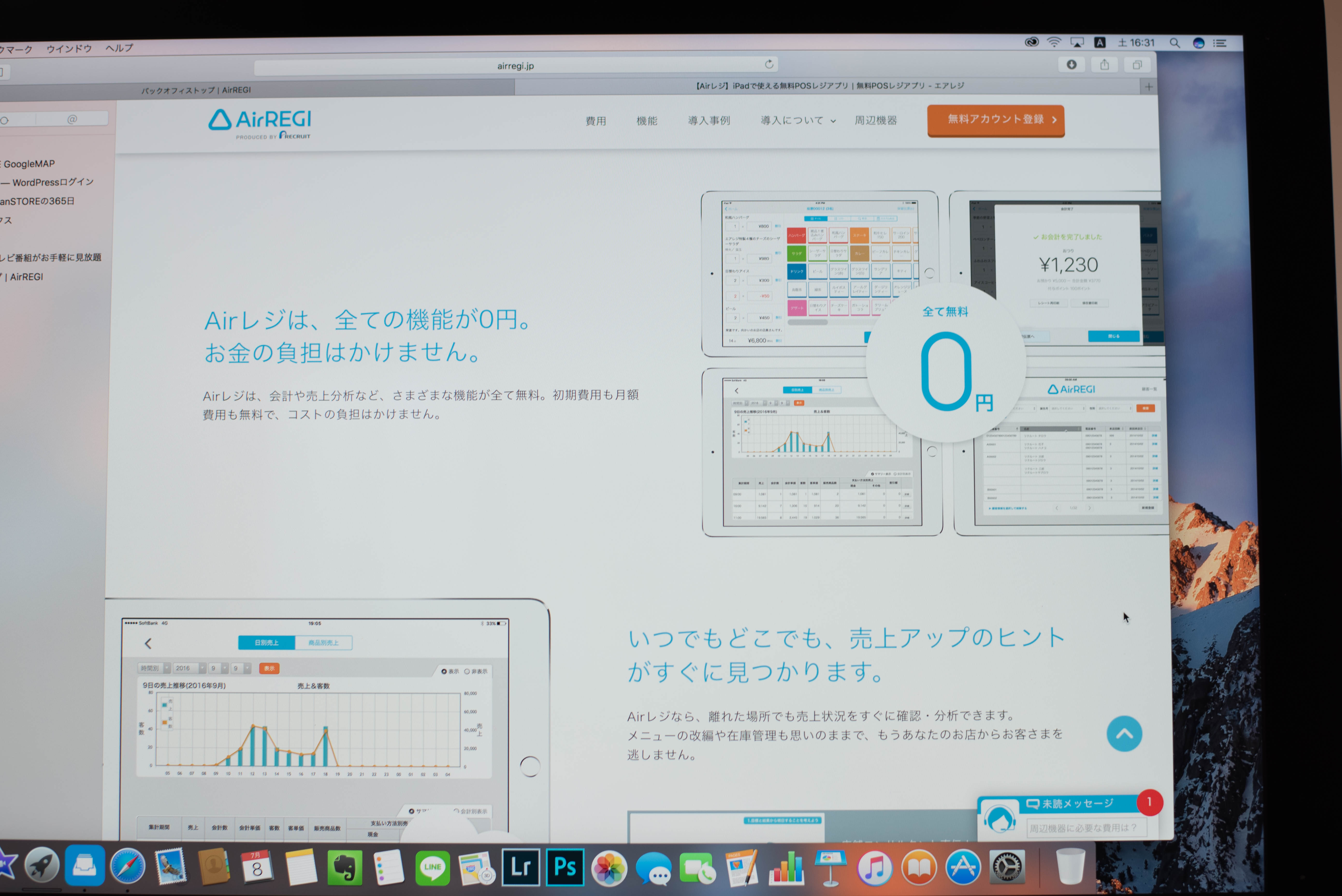Open Safari compass in the dock
The image size is (1342, 896).
click(x=127, y=866)
